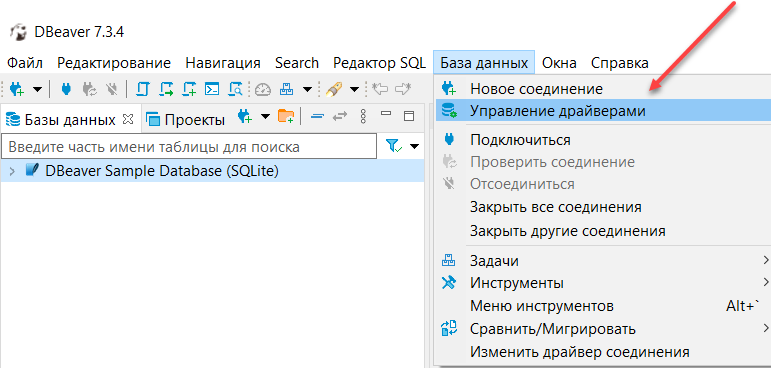Open dropdown arrow beside highlighter pen icon
Image resolution: width=771 pixels, height=368 pixels.
coord(355,90)
